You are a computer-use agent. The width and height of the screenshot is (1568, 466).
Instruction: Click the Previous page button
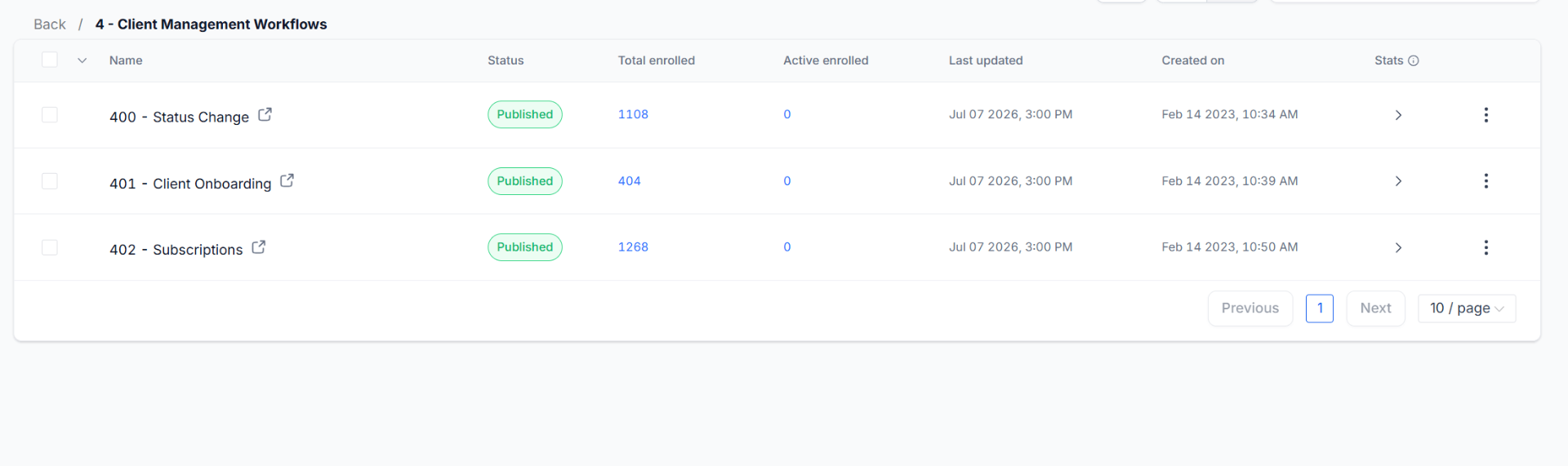click(x=1249, y=308)
